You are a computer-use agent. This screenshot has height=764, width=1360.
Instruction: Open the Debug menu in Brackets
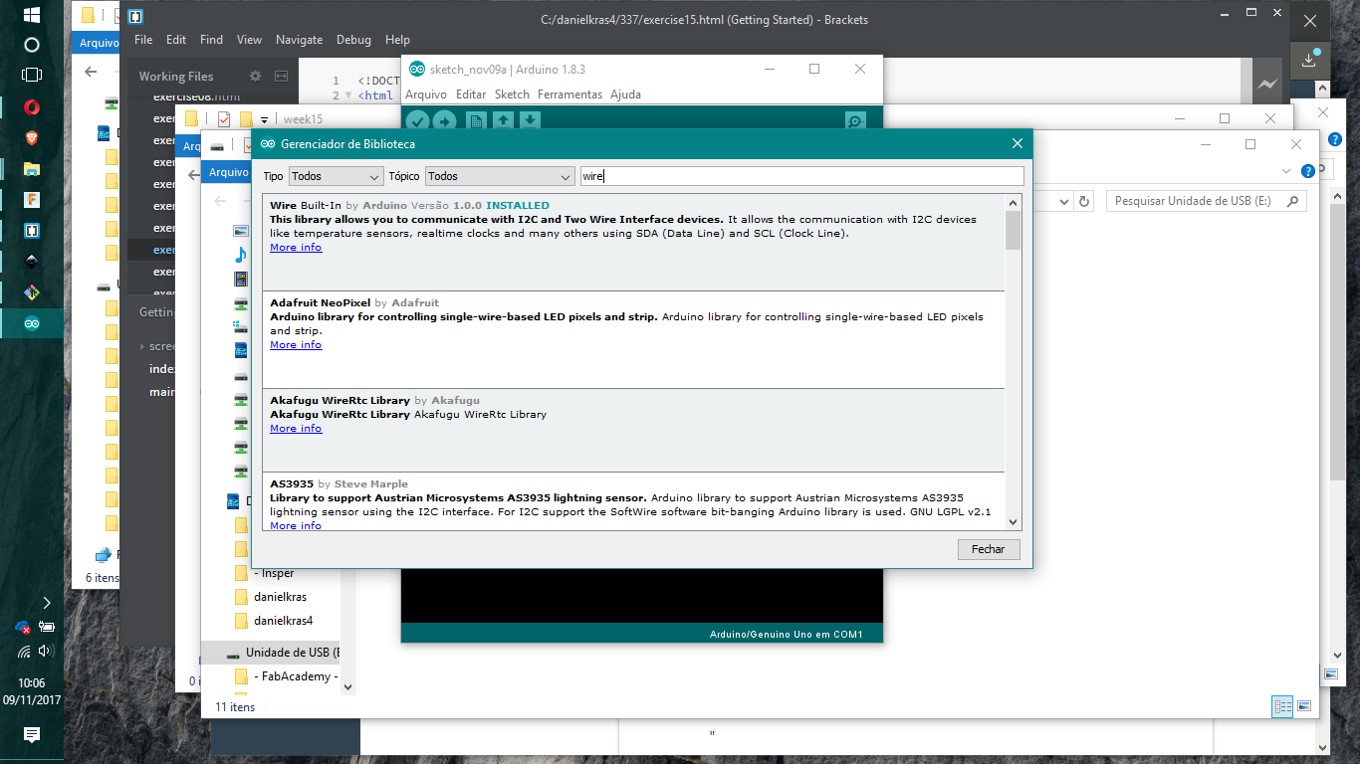[x=353, y=40]
